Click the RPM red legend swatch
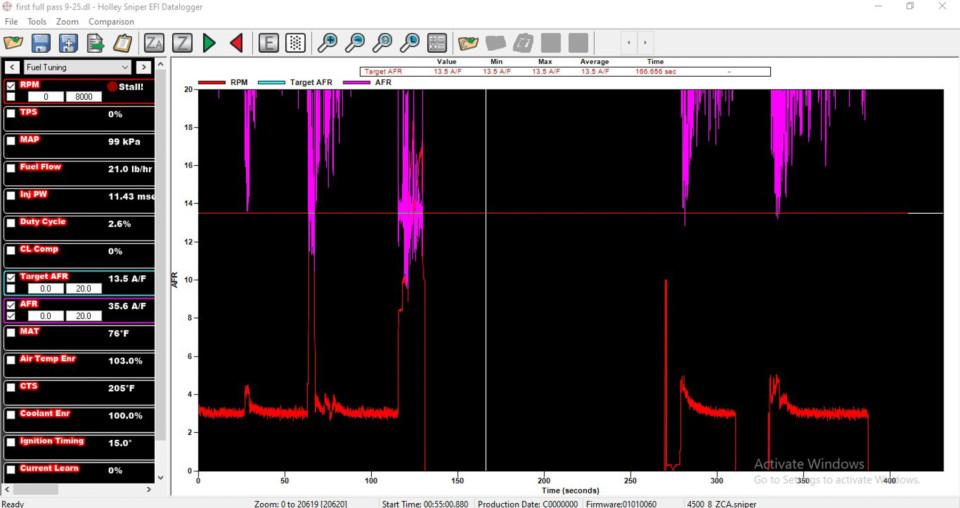Viewport: 960px width, 508px height. [212, 83]
